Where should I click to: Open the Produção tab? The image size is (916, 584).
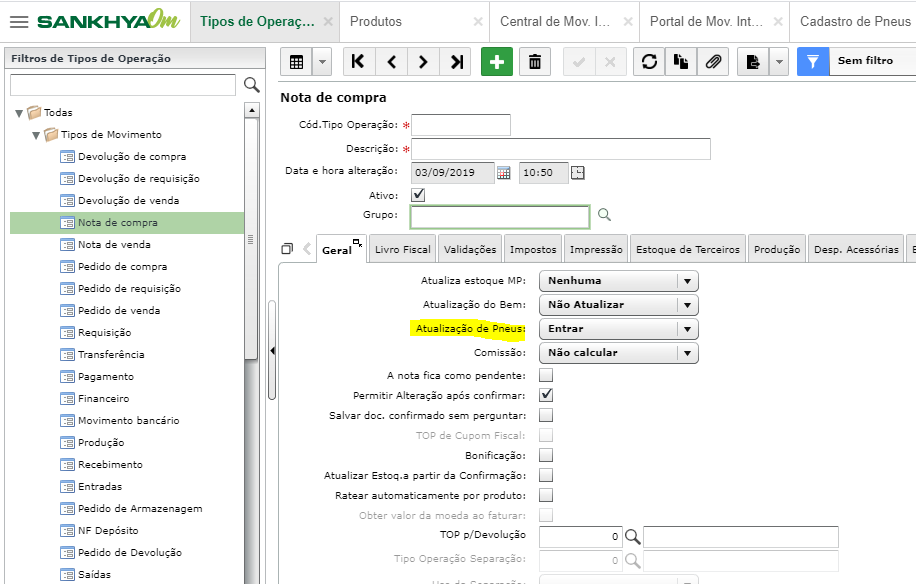[x=777, y=249]
